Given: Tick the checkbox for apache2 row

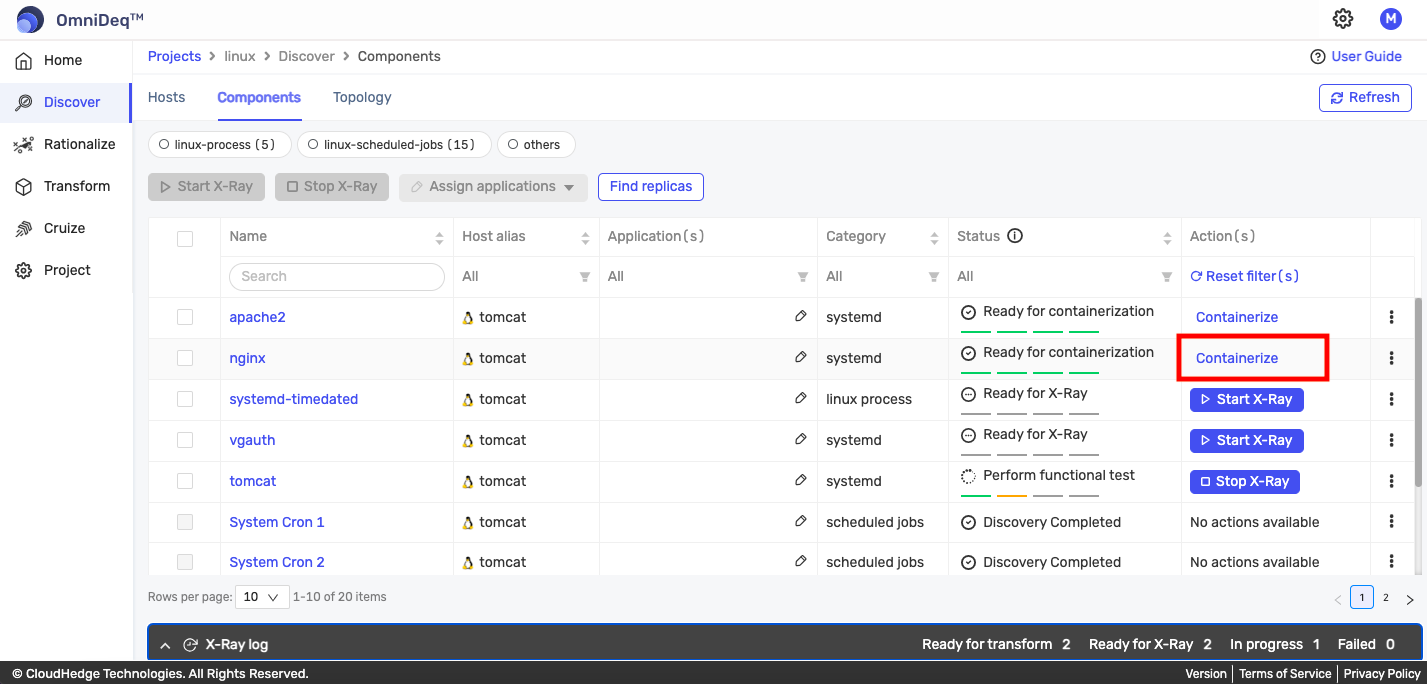Looking at the screenshot, I should click(185, 317).
